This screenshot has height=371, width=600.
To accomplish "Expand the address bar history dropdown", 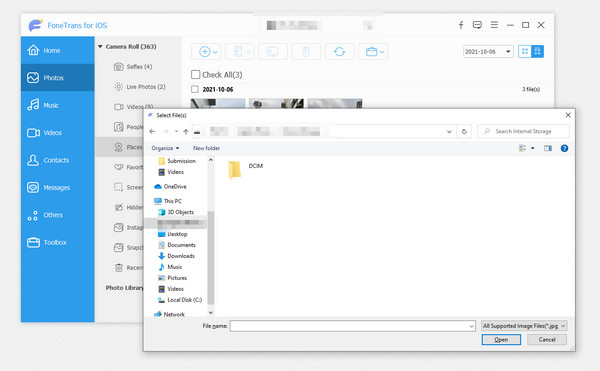I will coord(449,132).
